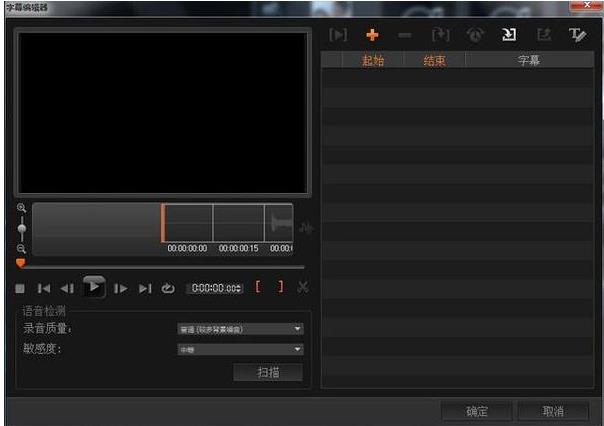Click the orange scrubber handle
Image resolution: width=604 pixels, height=426 pixels.
[x=21, y=263]
